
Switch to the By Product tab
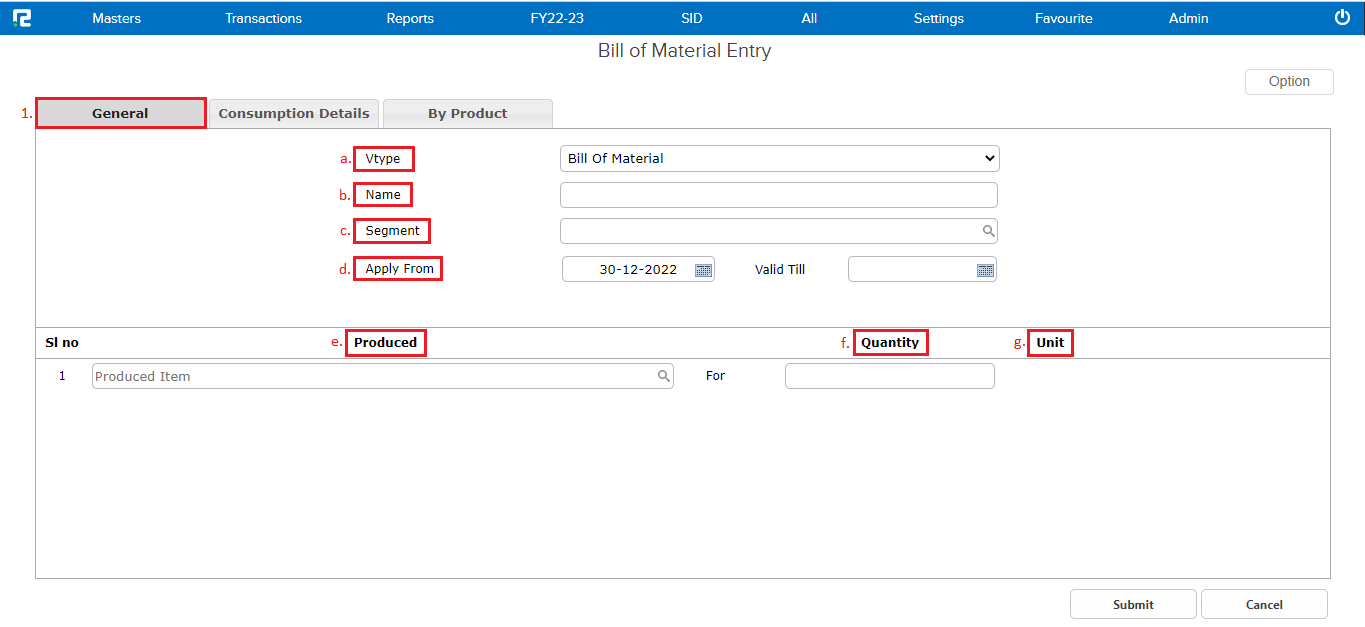[467, 113]
